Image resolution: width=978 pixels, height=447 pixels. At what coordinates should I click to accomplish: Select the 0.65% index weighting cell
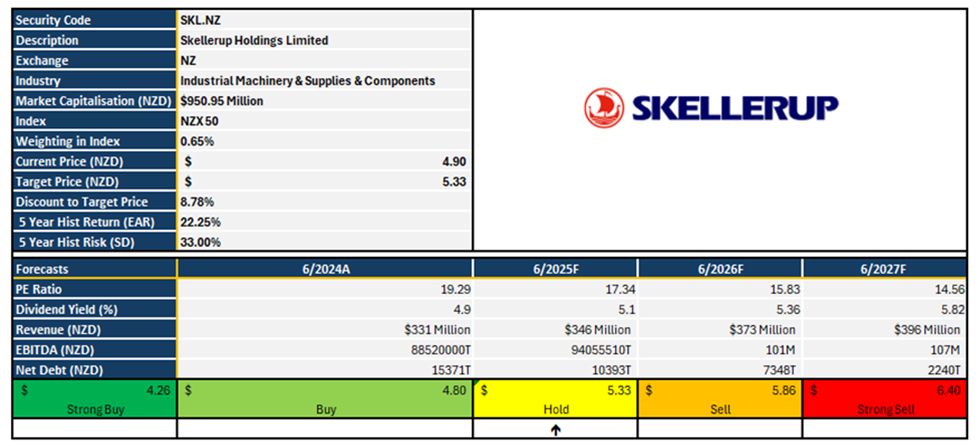point(324,142)
